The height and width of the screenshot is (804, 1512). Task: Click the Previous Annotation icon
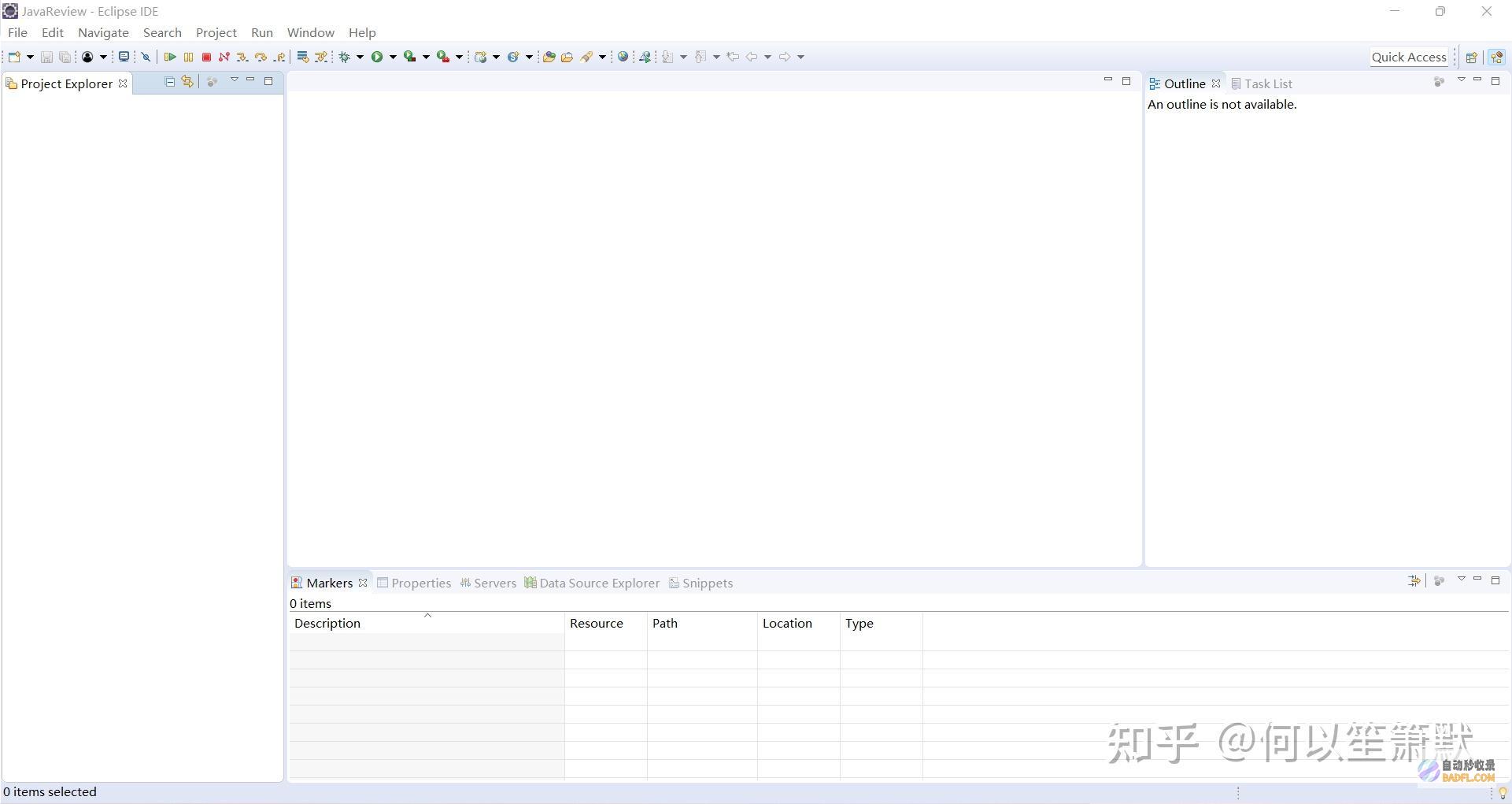701,57
